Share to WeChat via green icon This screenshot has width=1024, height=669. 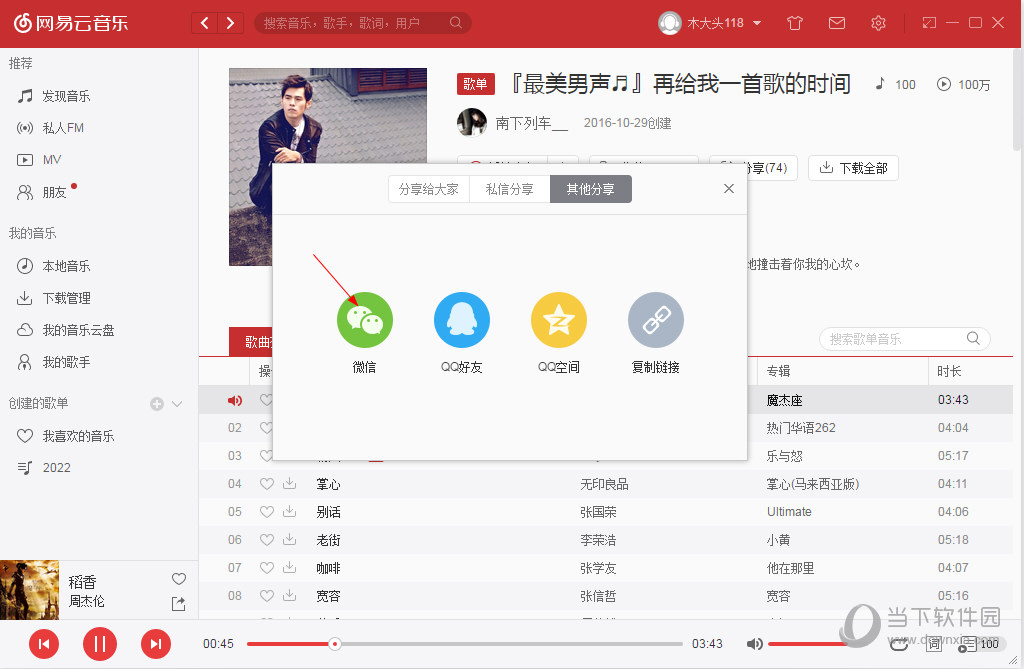pos(364,320)
